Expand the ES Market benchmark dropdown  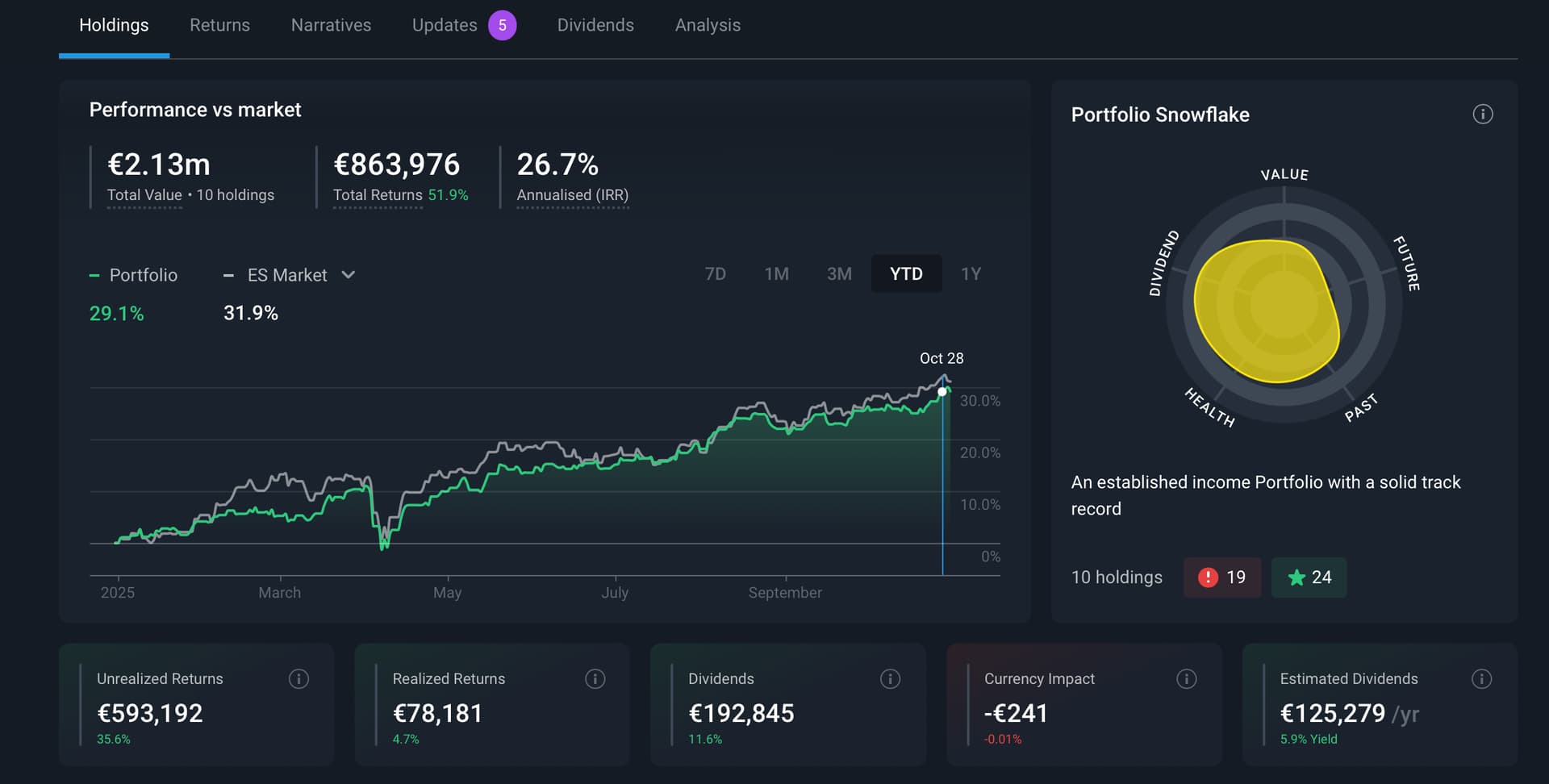click(x=349, y=275)
